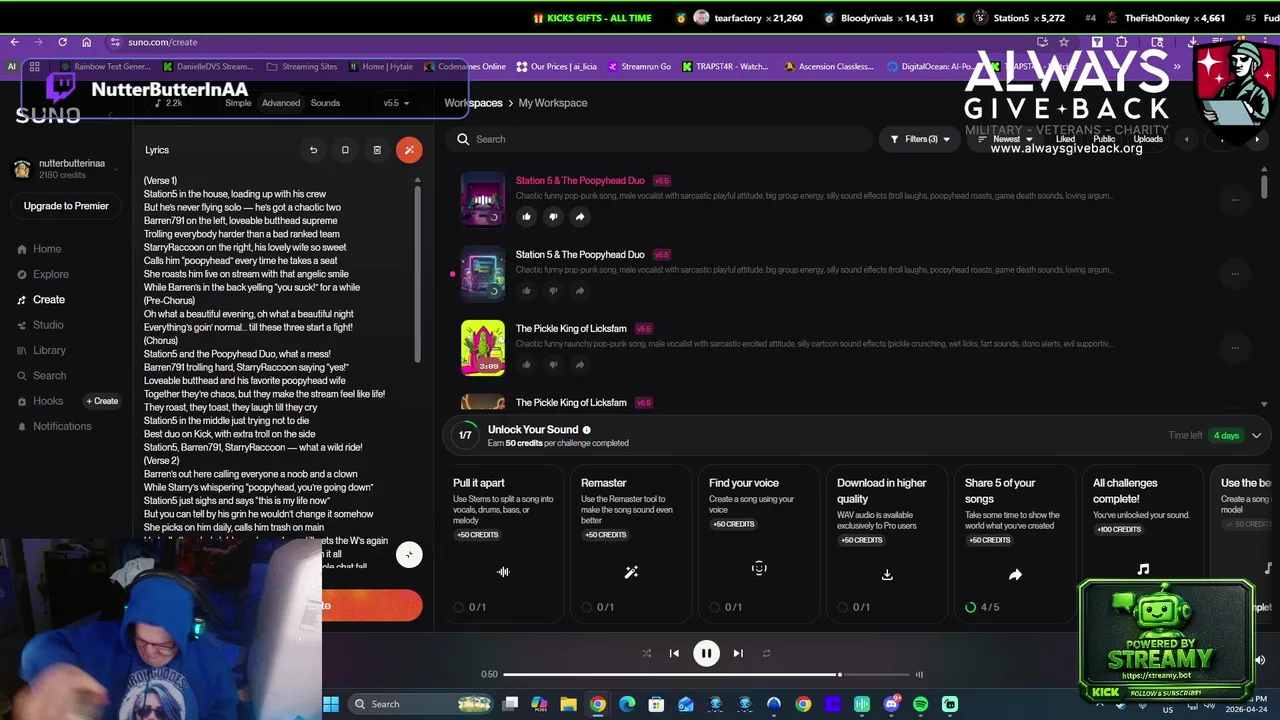
Task: Like the second Station 5 & The Poopyhead Duo song
Action: [527, 290]
